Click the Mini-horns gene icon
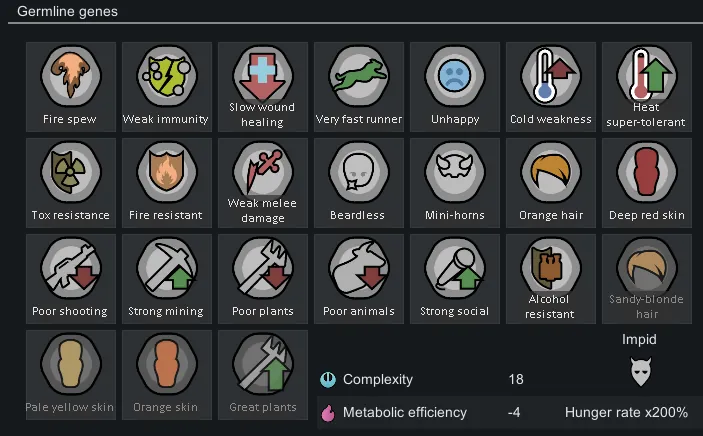 [x=455, y=171]
